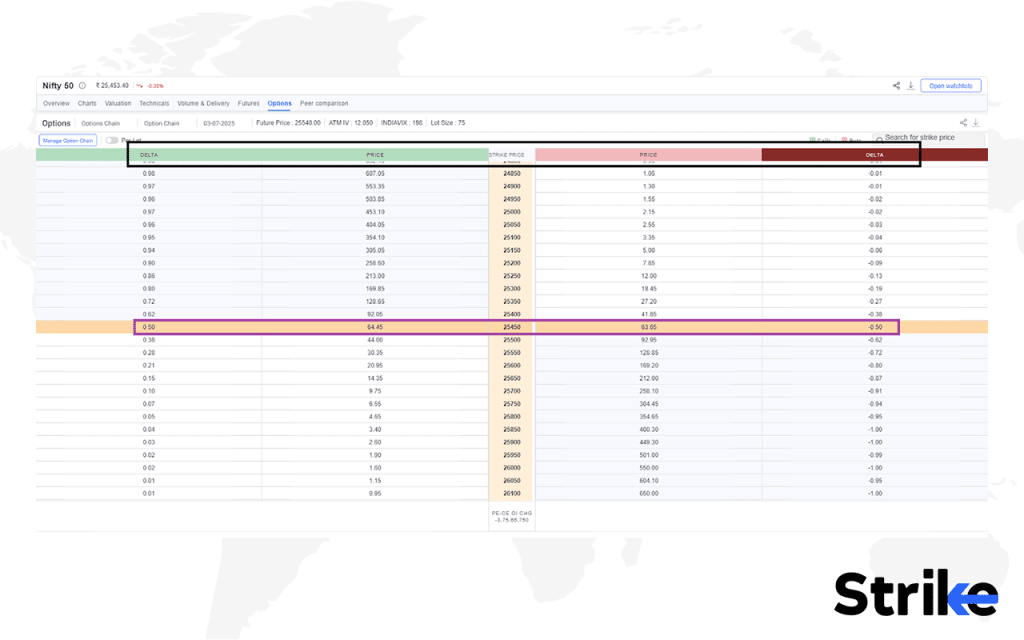Click call price 4.65 at strike 25800
Screen dimensions: 1024x640
click(x=375, y=417)
